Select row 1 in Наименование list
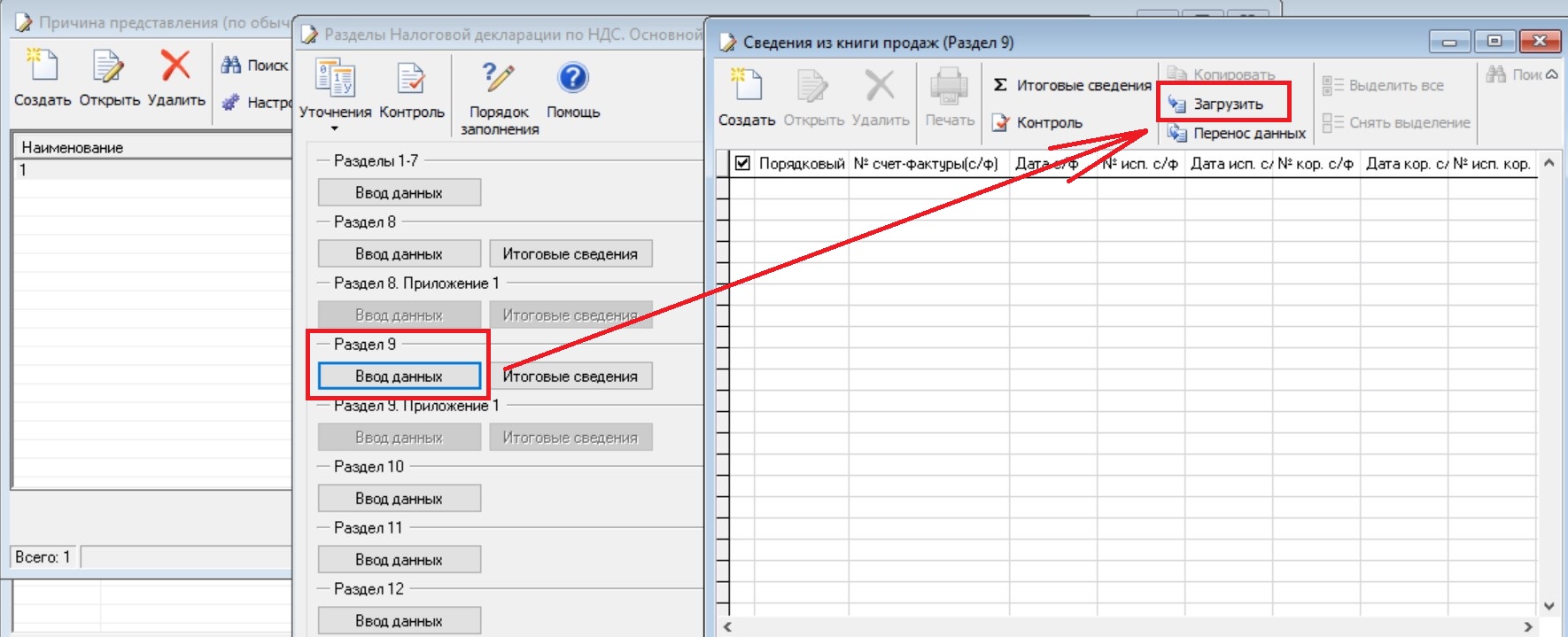The image size is (1568, 637). [x=151, y=170]
